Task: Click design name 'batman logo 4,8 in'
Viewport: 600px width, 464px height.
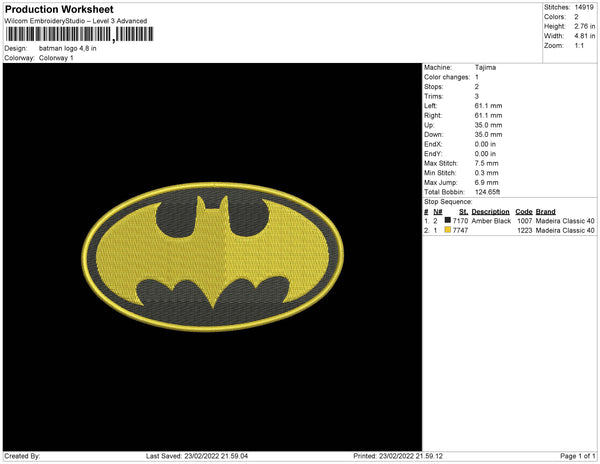Action: point(67,49)
